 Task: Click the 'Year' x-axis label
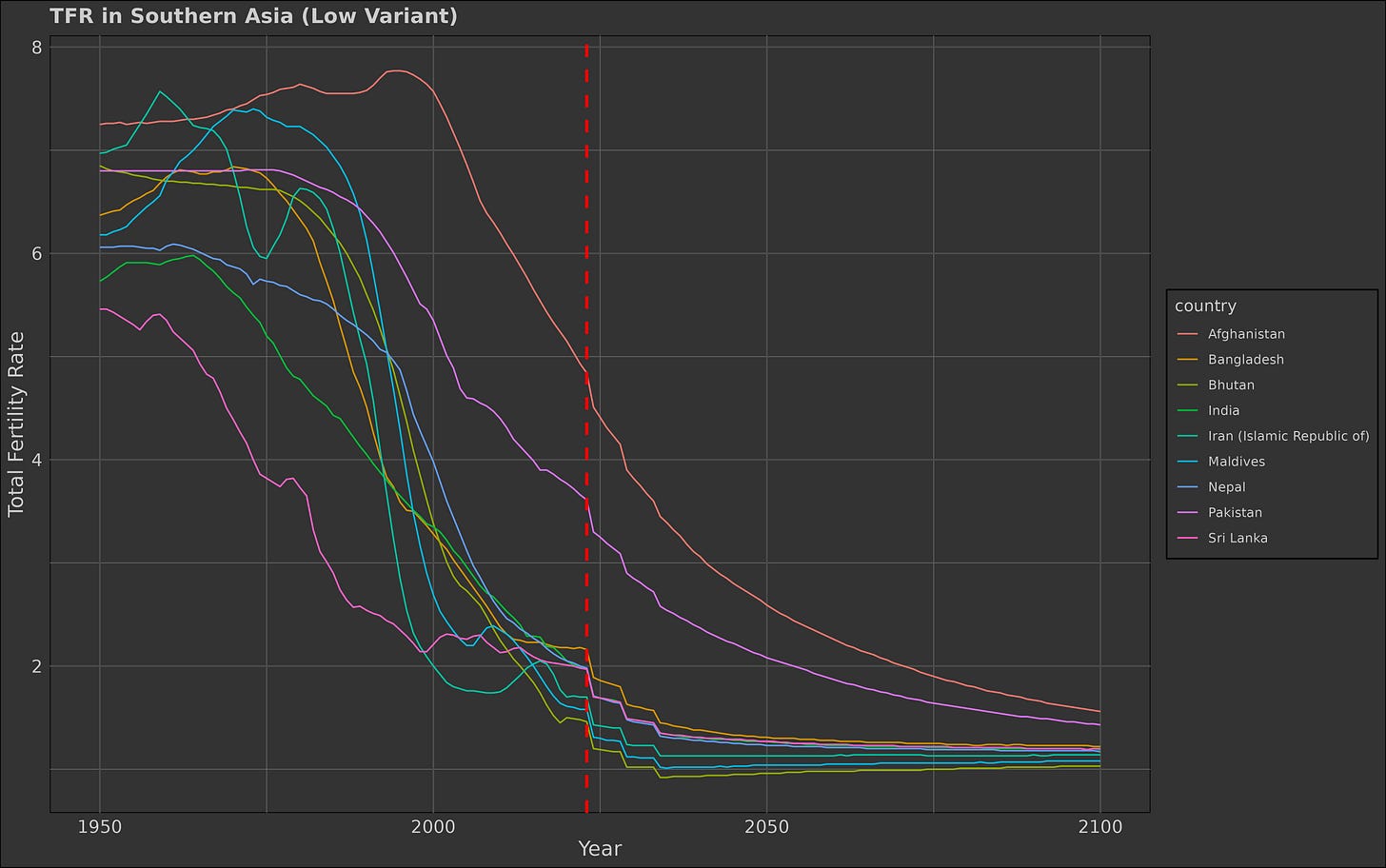pos(600,849)
